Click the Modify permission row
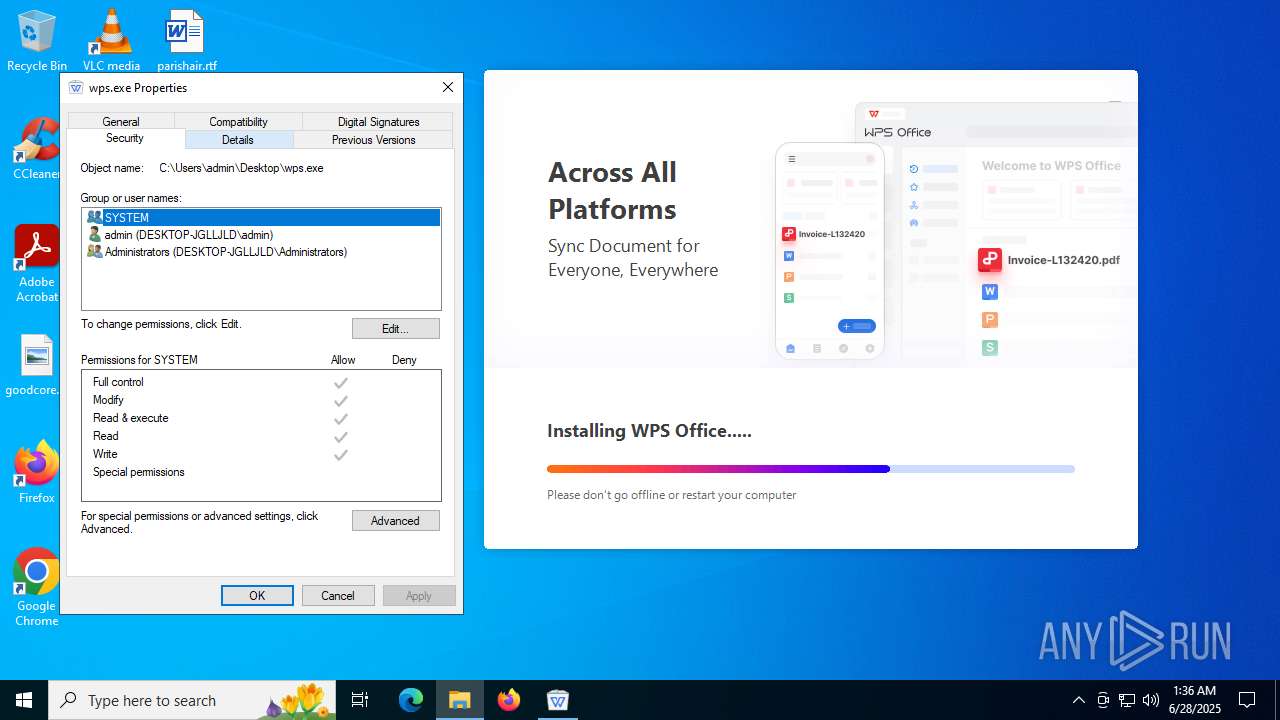This screenshot has height=720, width=1280. tap(261, 400)
